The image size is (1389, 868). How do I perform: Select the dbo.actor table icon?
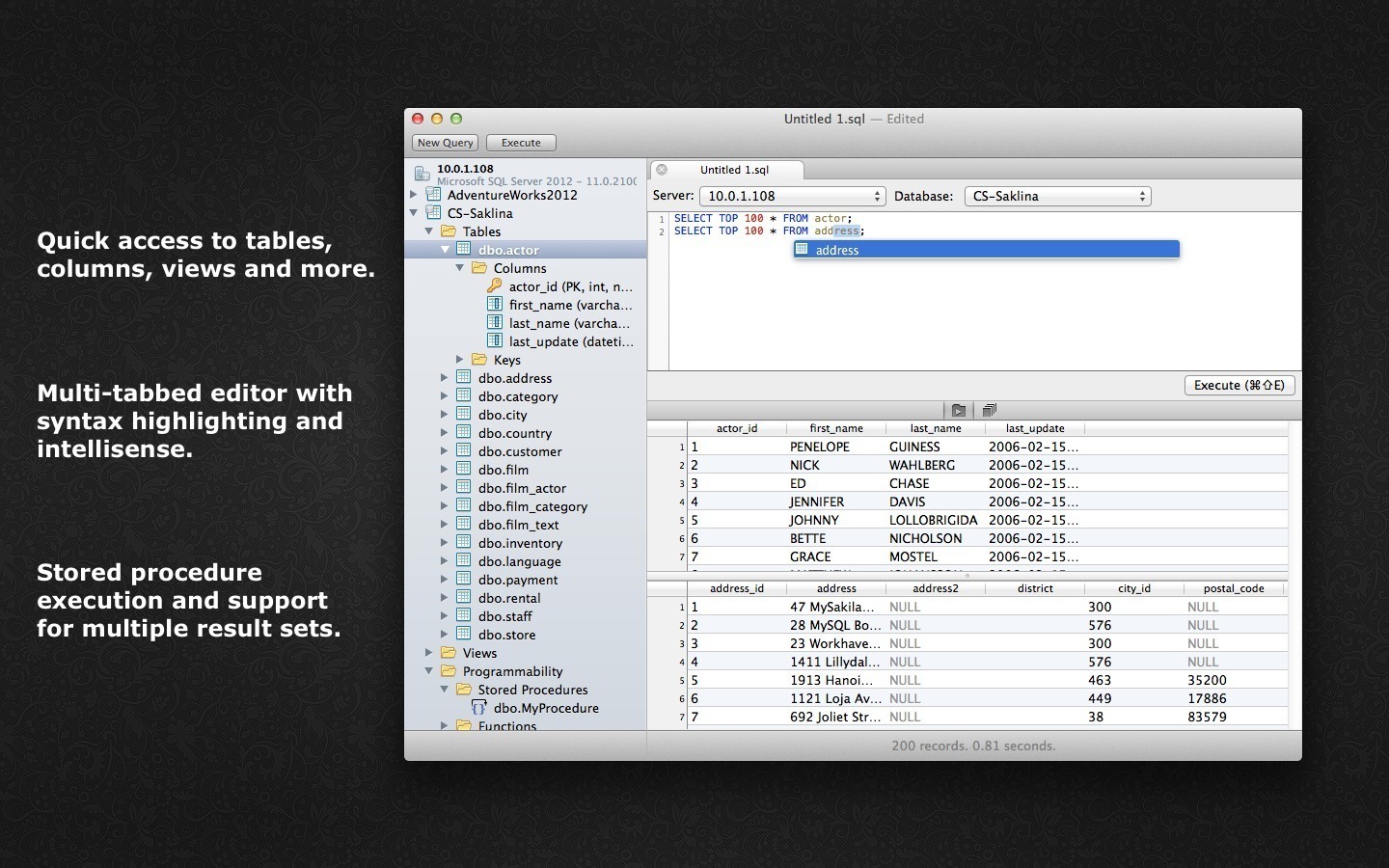[463, 249]
